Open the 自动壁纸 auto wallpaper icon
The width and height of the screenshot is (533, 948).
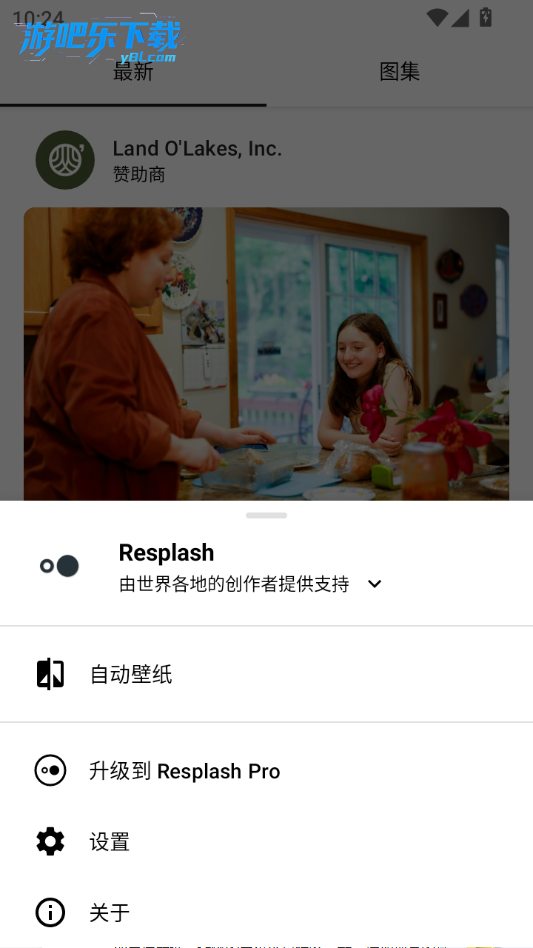[x=50, y=674]
